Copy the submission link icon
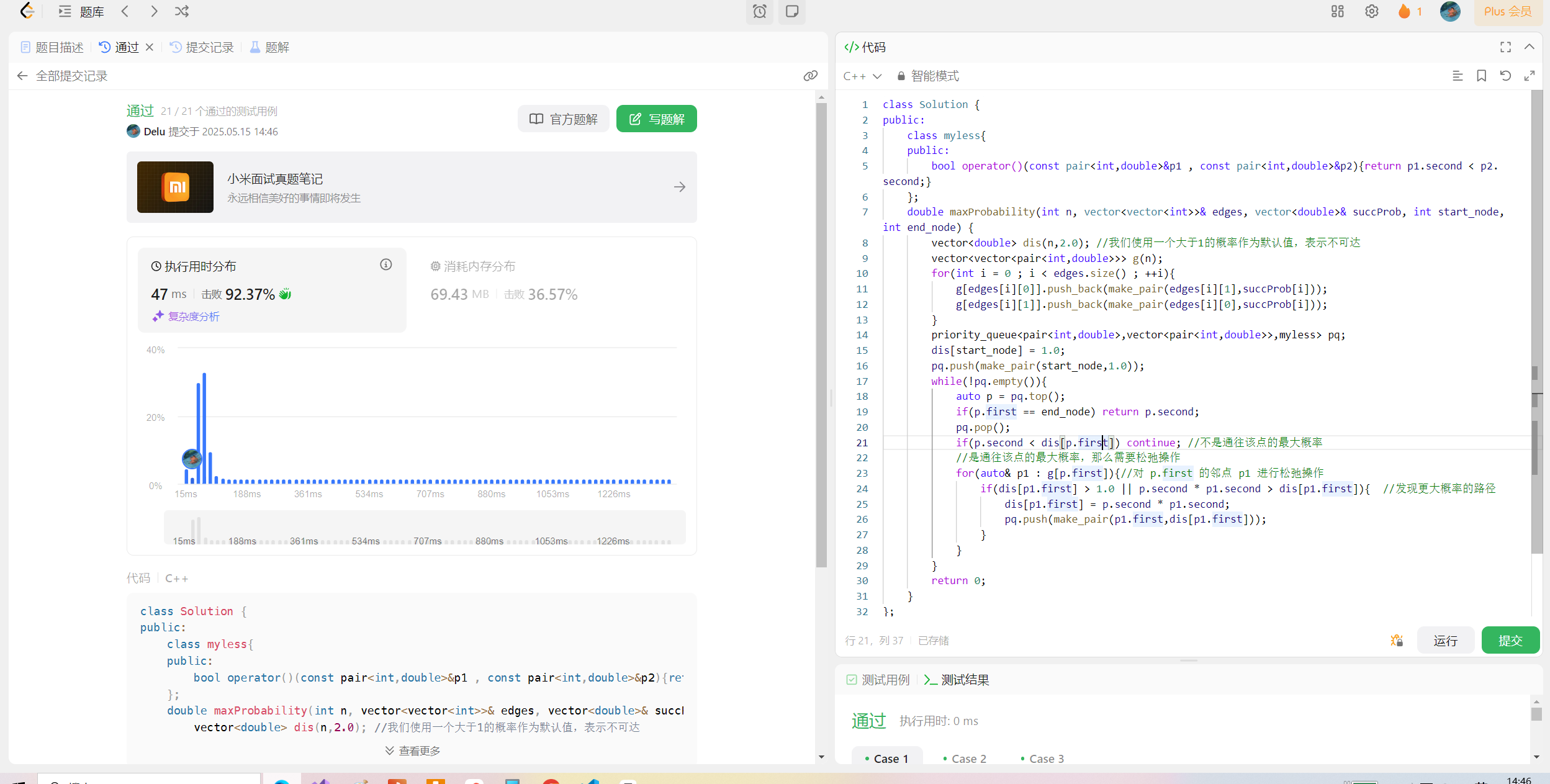Screen dimensions: 1550x784 click(810, 76)
